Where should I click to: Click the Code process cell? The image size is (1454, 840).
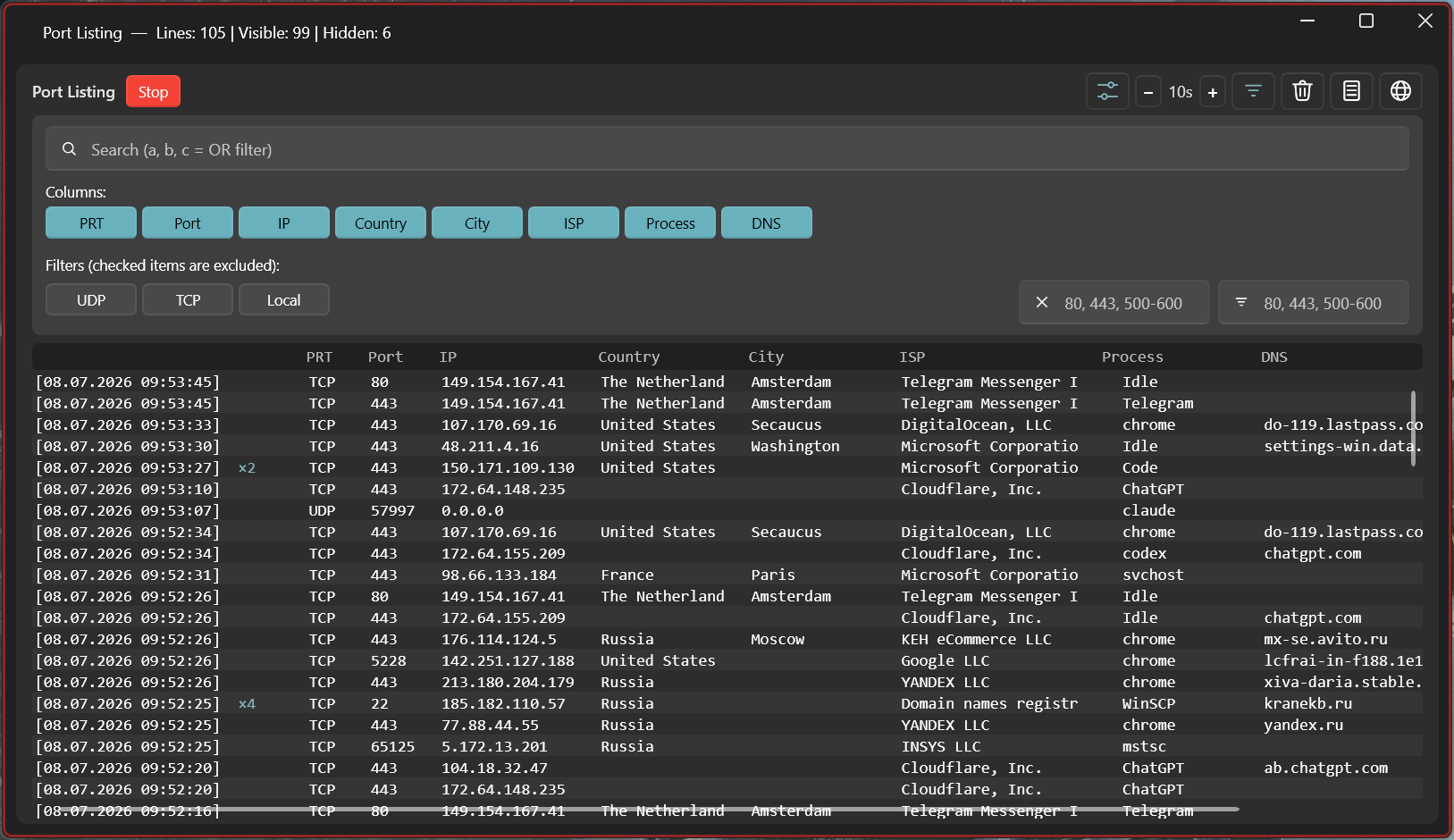click(x=1140, y=467)
